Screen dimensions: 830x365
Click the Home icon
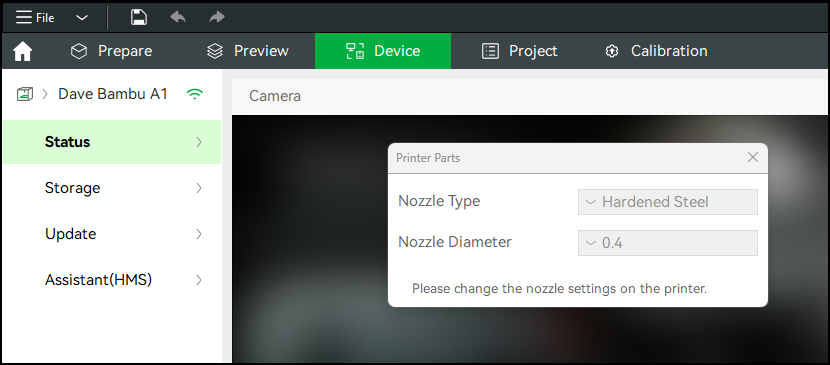pyautogui.click(x=23, y=51)
